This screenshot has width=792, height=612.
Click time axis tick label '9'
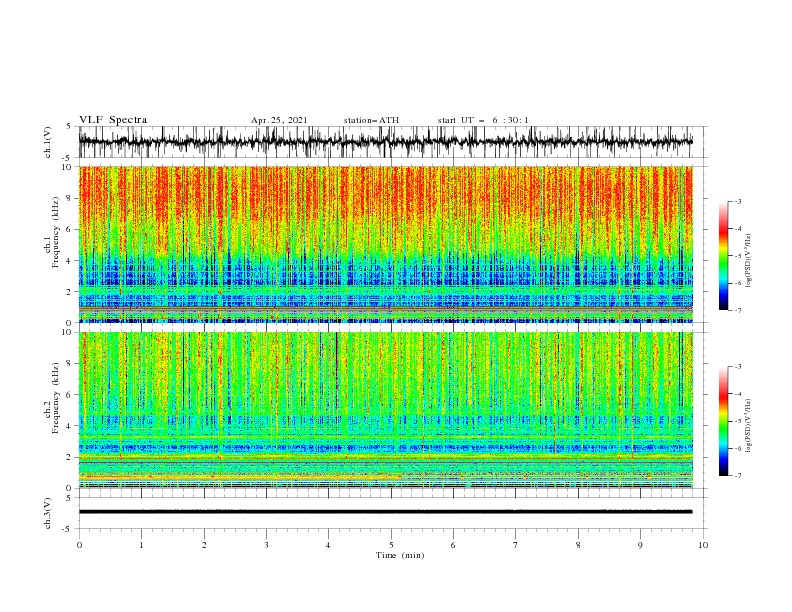click(640, 545)
